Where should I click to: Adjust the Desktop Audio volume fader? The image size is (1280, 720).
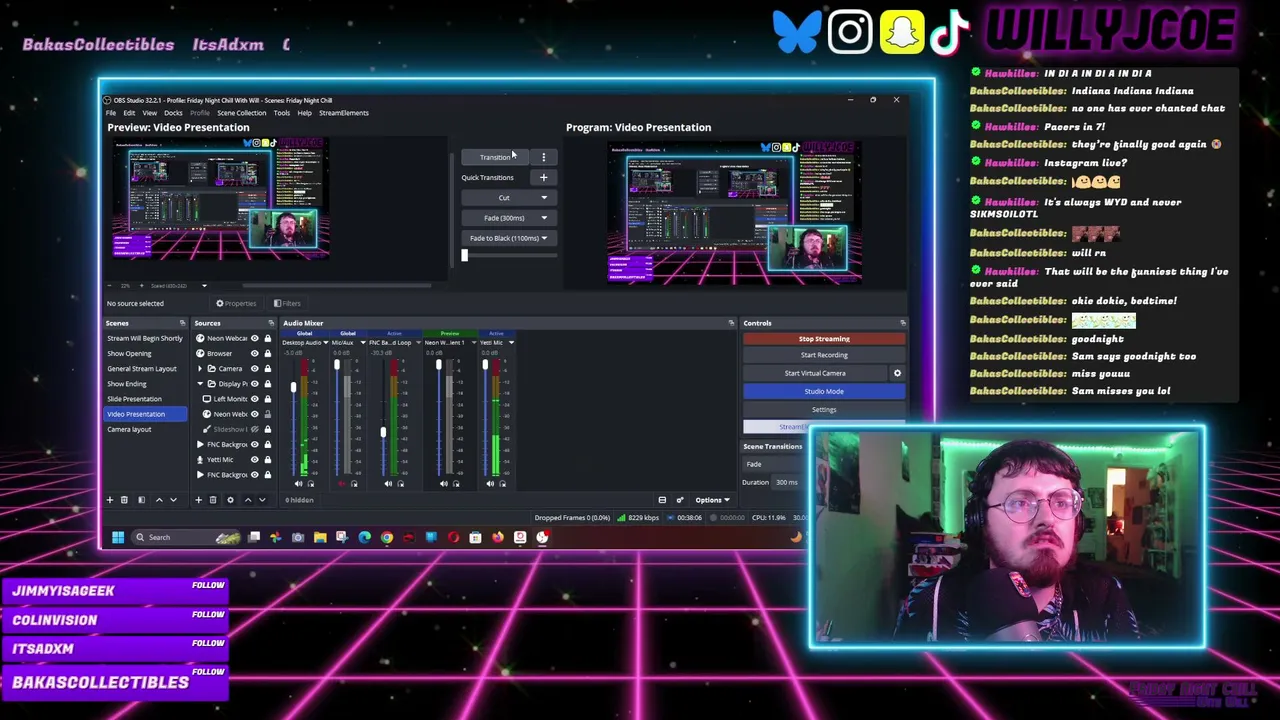click(293, 388)
